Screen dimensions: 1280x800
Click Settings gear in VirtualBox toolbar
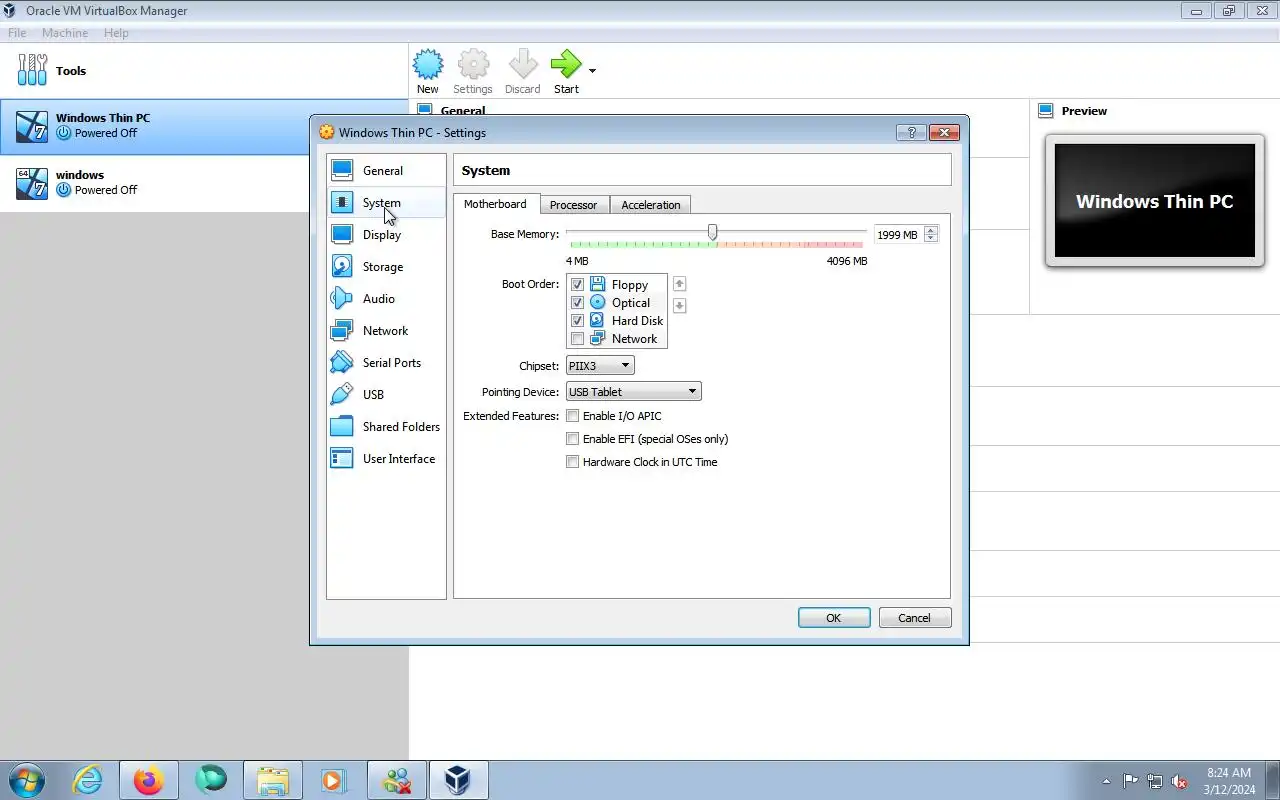click(473, 65)
